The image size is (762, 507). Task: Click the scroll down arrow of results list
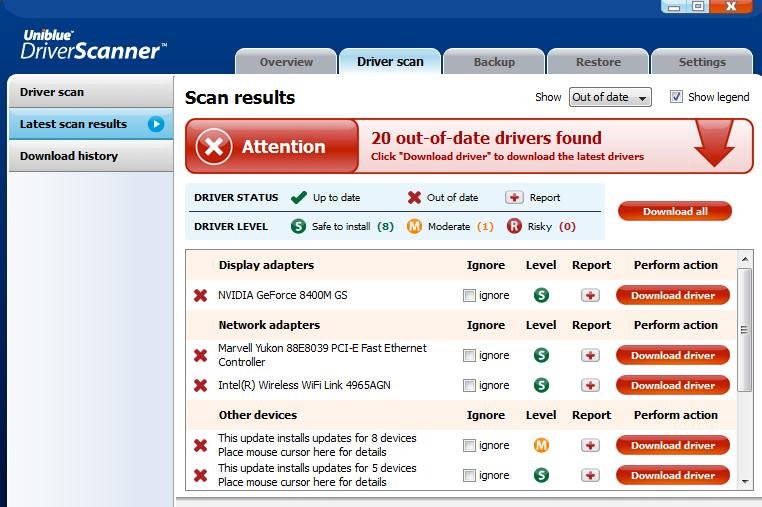[x=745, y=482]
